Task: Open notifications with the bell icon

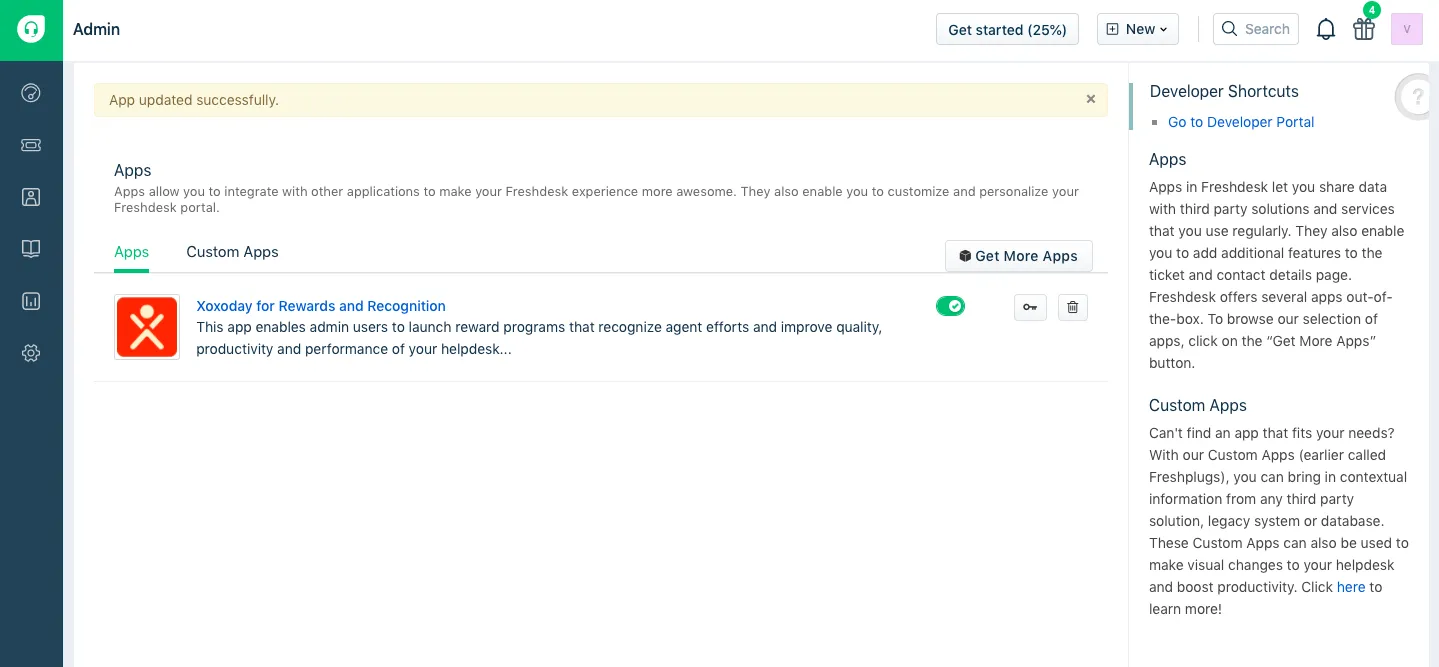Action: pyautogui.click(x=1325, y=29)
